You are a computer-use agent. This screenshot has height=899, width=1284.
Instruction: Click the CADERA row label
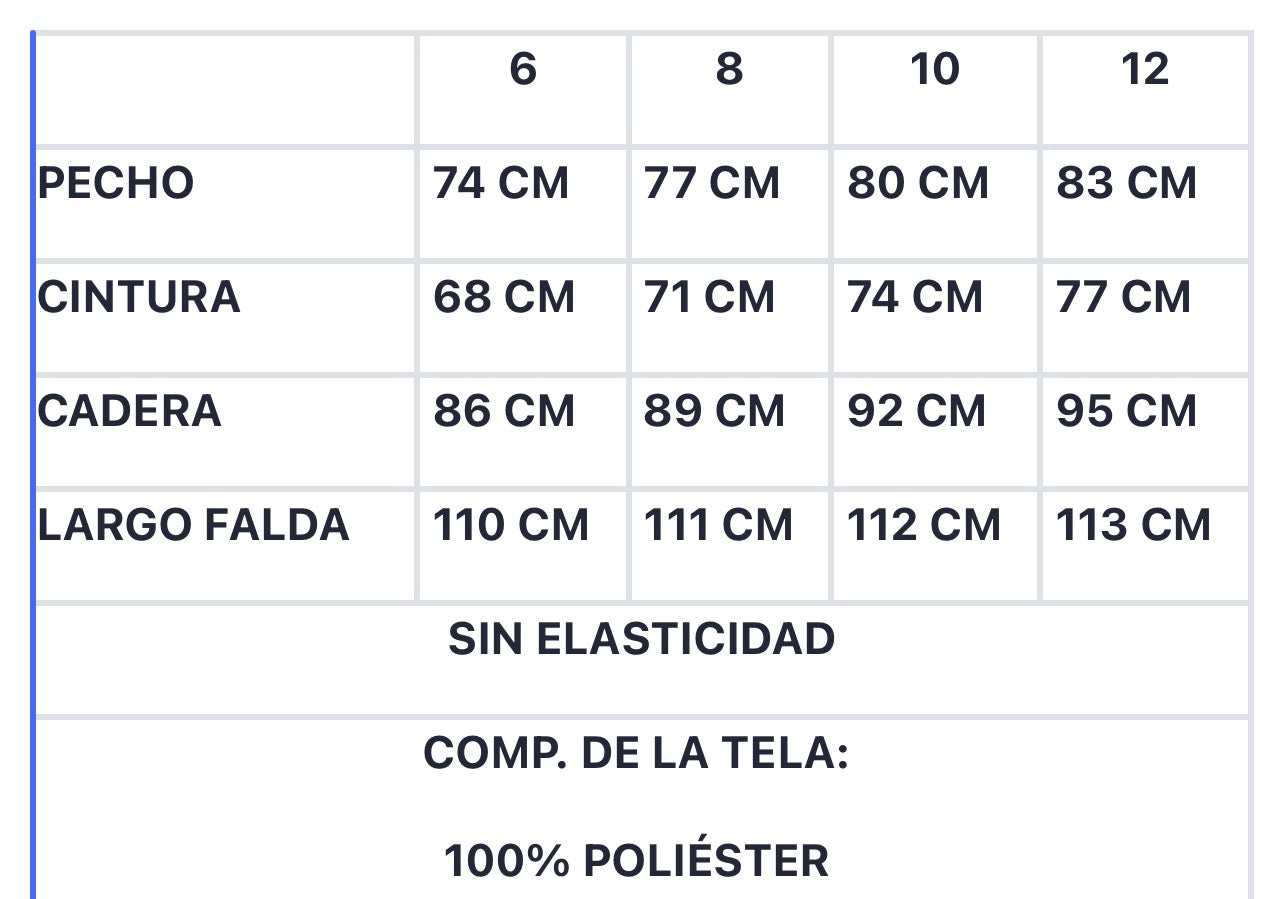point(129,412)
